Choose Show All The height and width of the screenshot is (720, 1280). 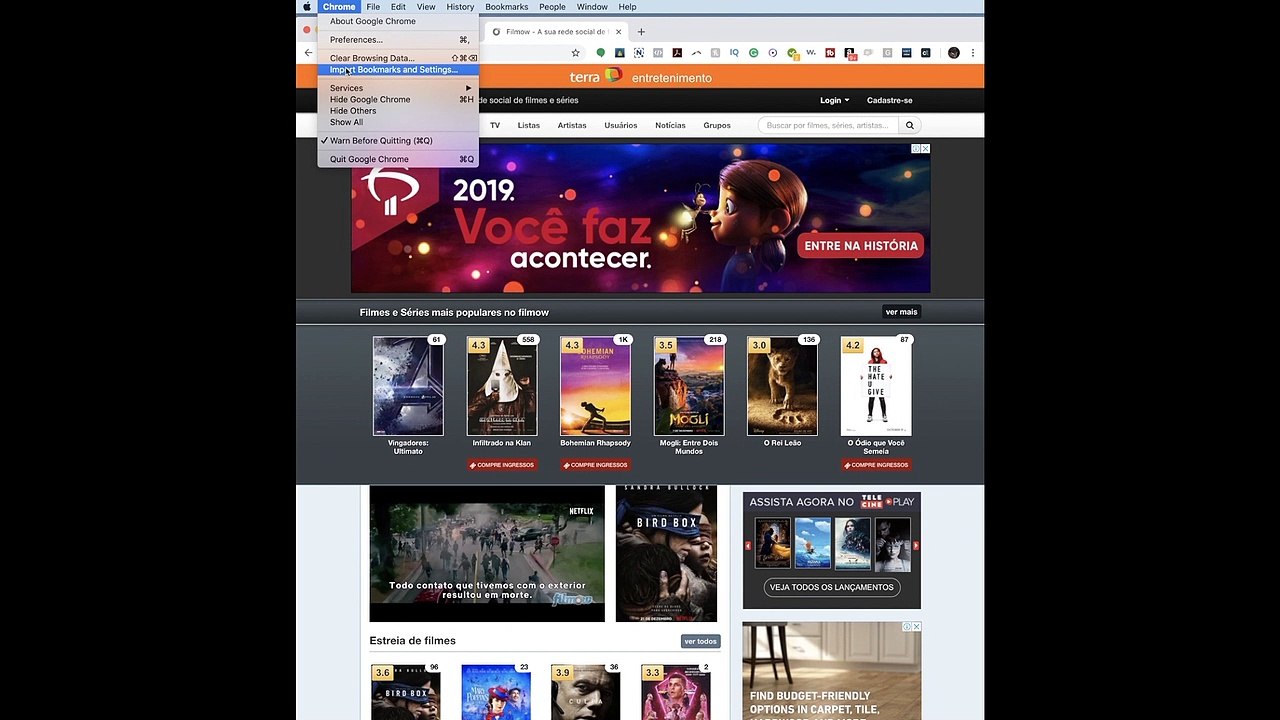point(398,122)
